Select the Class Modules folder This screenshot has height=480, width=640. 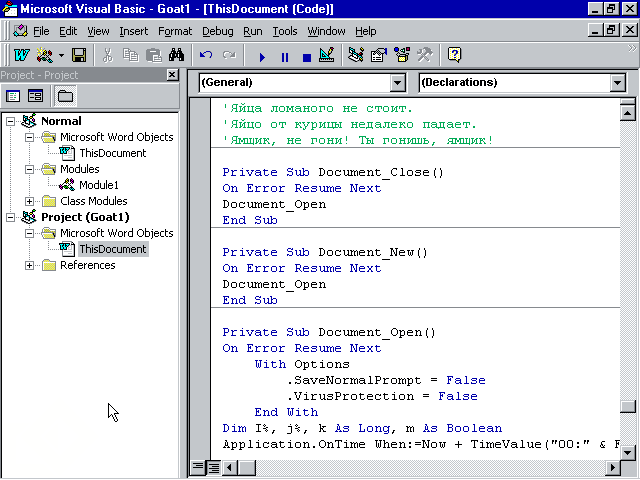93,201
